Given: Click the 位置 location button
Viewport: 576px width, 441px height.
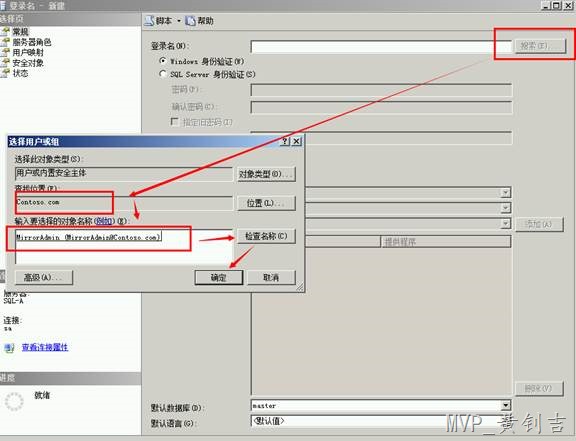Looking at the screenshot, I should pos(266,203).
